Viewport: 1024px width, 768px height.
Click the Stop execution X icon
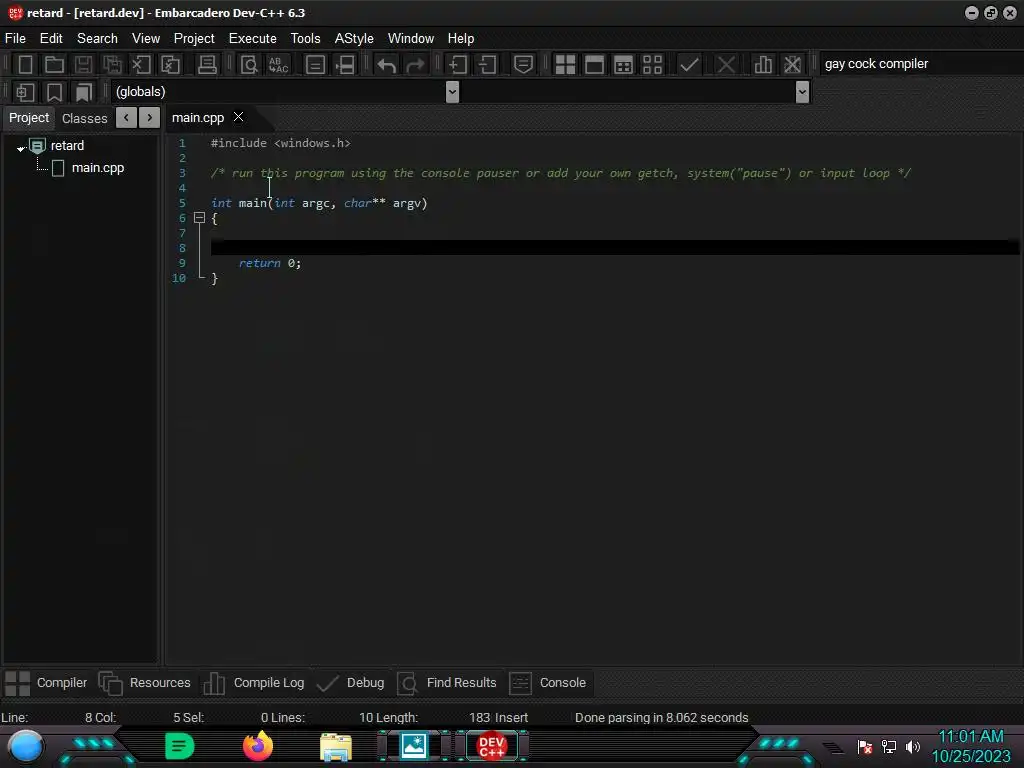[x=726, y=64]
